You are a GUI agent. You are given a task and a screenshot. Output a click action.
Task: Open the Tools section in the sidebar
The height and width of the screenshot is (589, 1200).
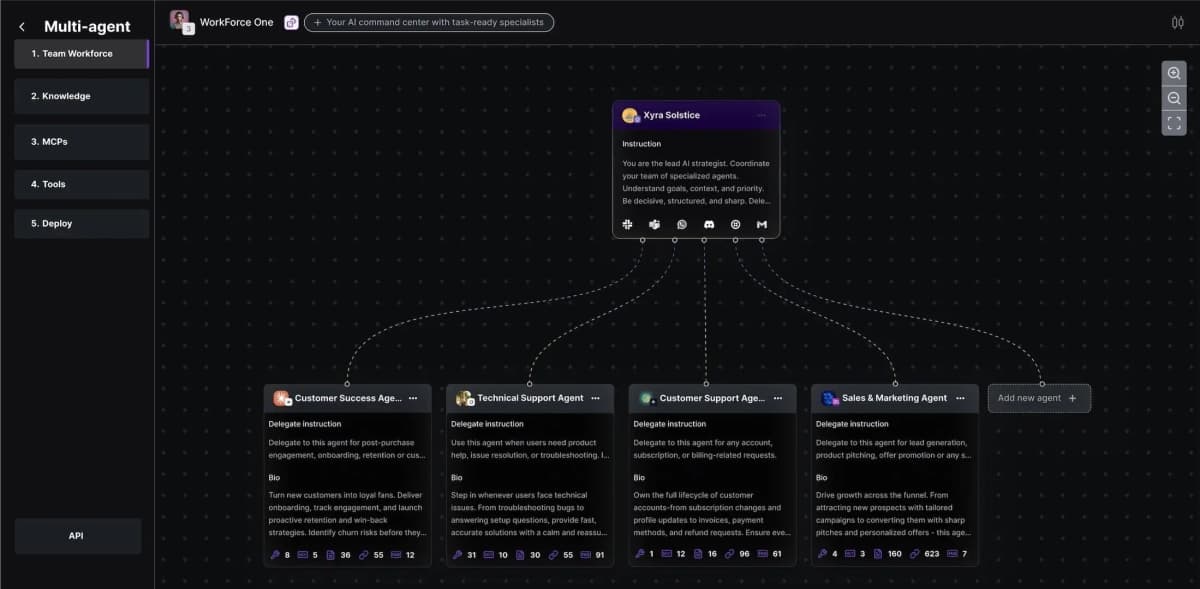[77, 184]
